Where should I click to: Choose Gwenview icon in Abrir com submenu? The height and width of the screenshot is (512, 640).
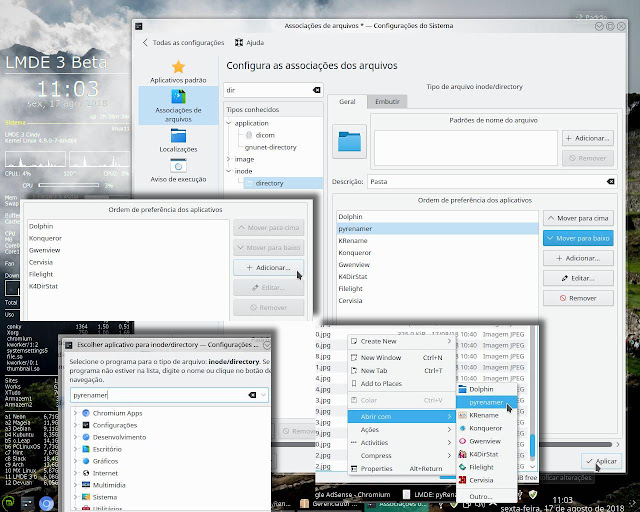point(462,441)
